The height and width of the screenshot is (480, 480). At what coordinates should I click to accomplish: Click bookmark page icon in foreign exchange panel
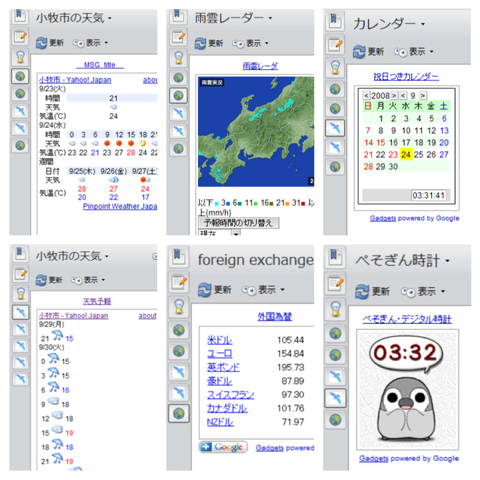coord(179,256)
